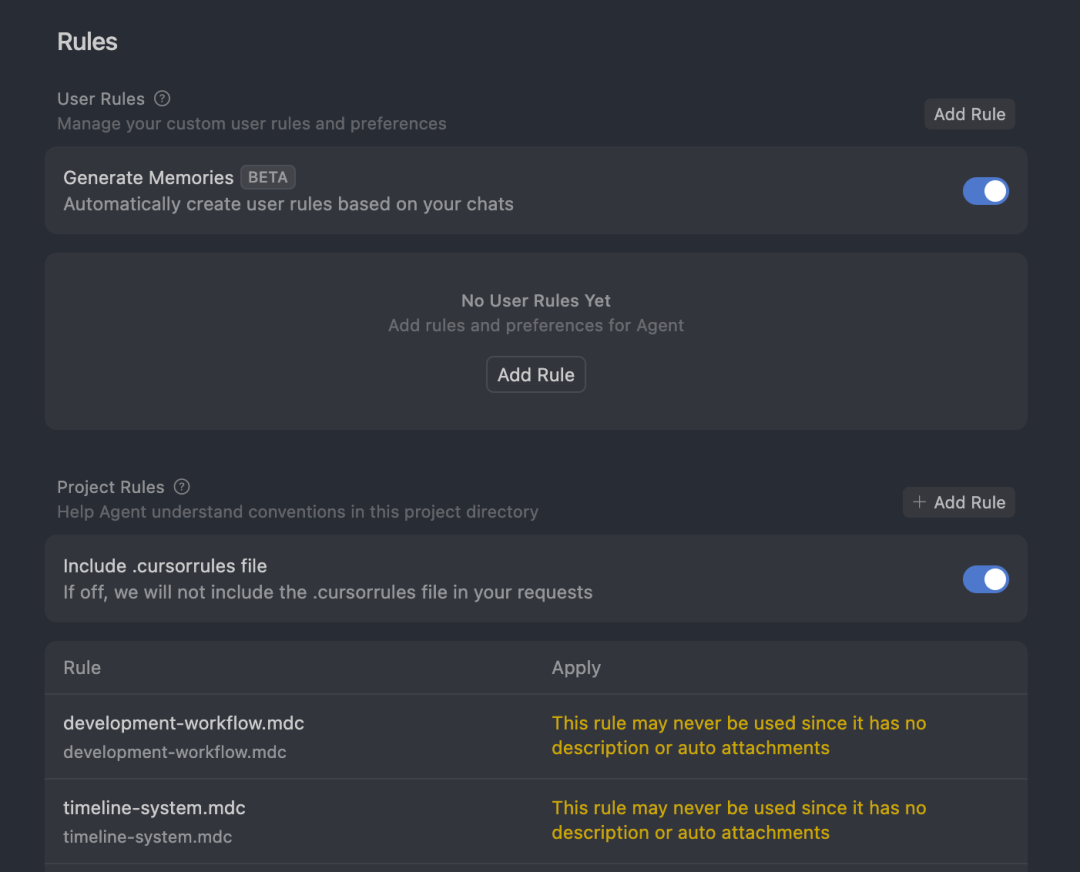This screenshot has height=872, width=1080.
Task: Click the Rule column header
Action: point(82,668)
